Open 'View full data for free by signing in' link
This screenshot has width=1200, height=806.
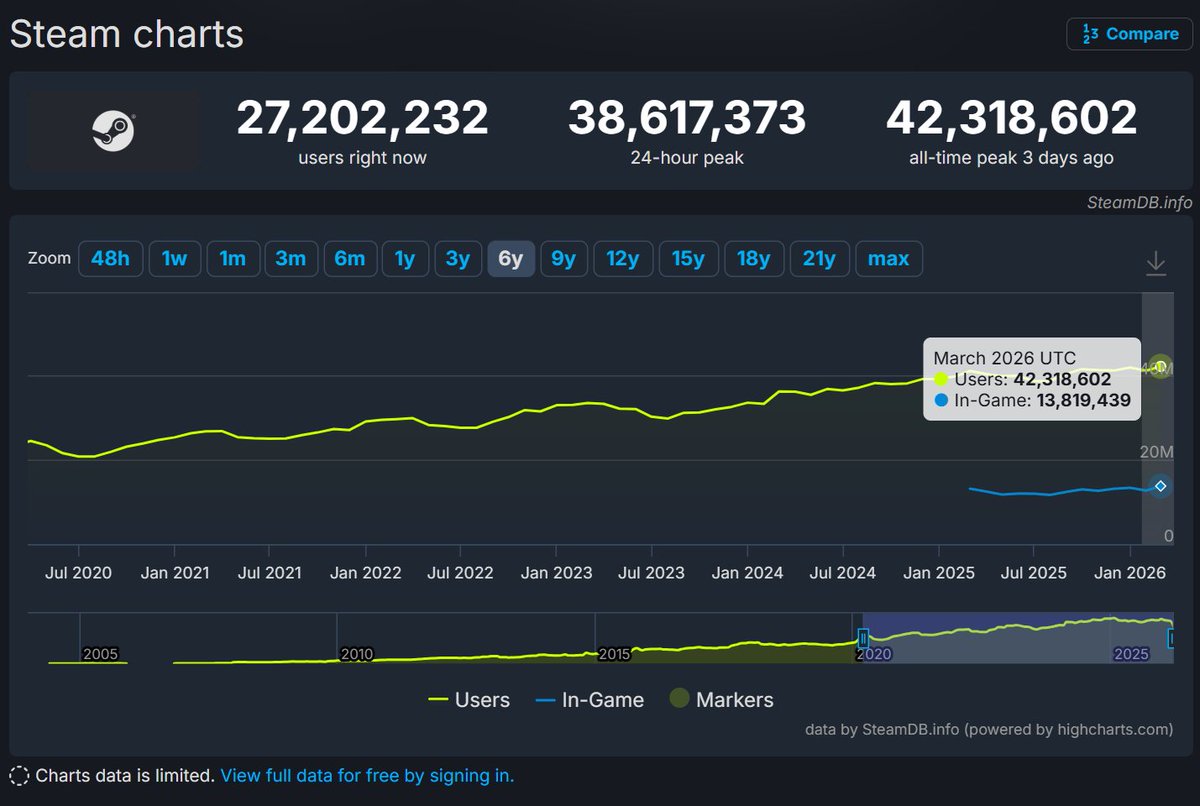coord(367,776)
